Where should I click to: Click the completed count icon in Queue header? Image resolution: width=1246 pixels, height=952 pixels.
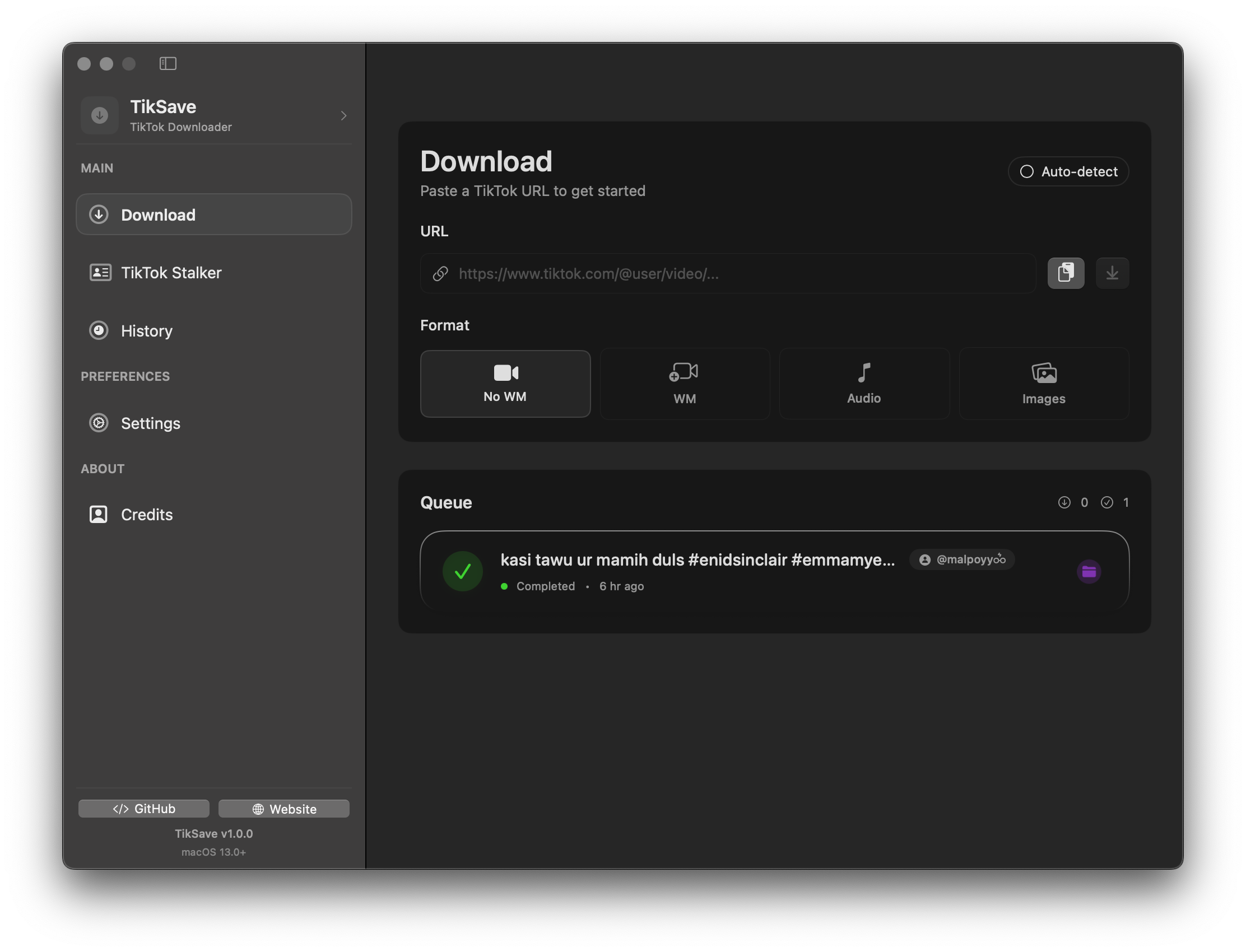[1106, 503]
